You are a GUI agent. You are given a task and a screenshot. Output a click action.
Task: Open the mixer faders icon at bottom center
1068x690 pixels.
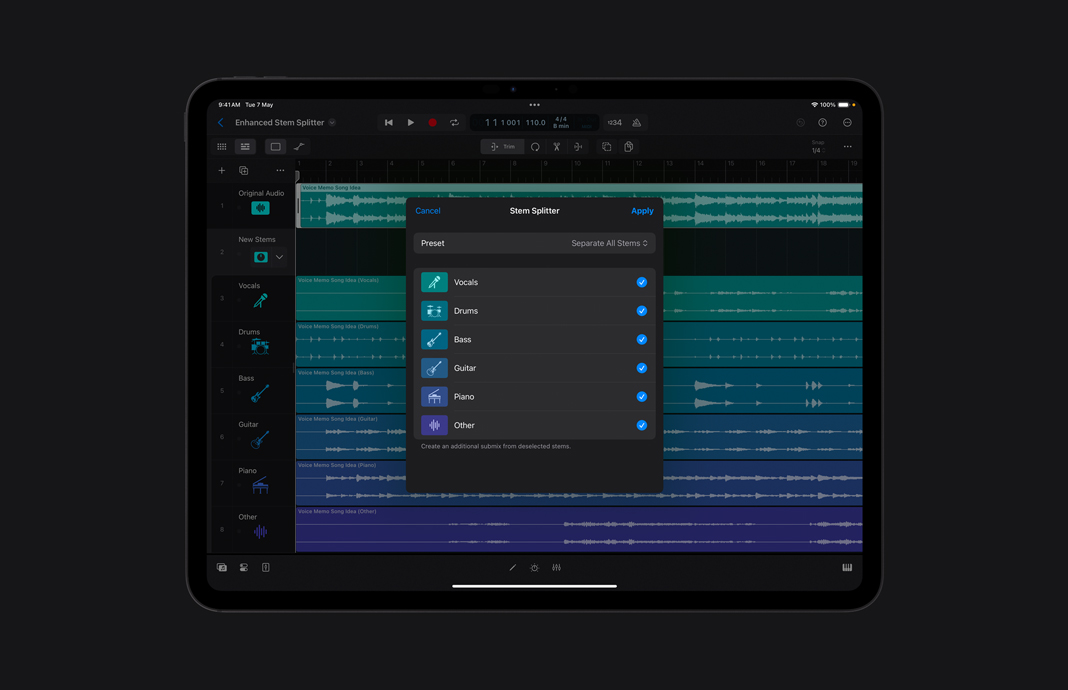pos(557,567)
